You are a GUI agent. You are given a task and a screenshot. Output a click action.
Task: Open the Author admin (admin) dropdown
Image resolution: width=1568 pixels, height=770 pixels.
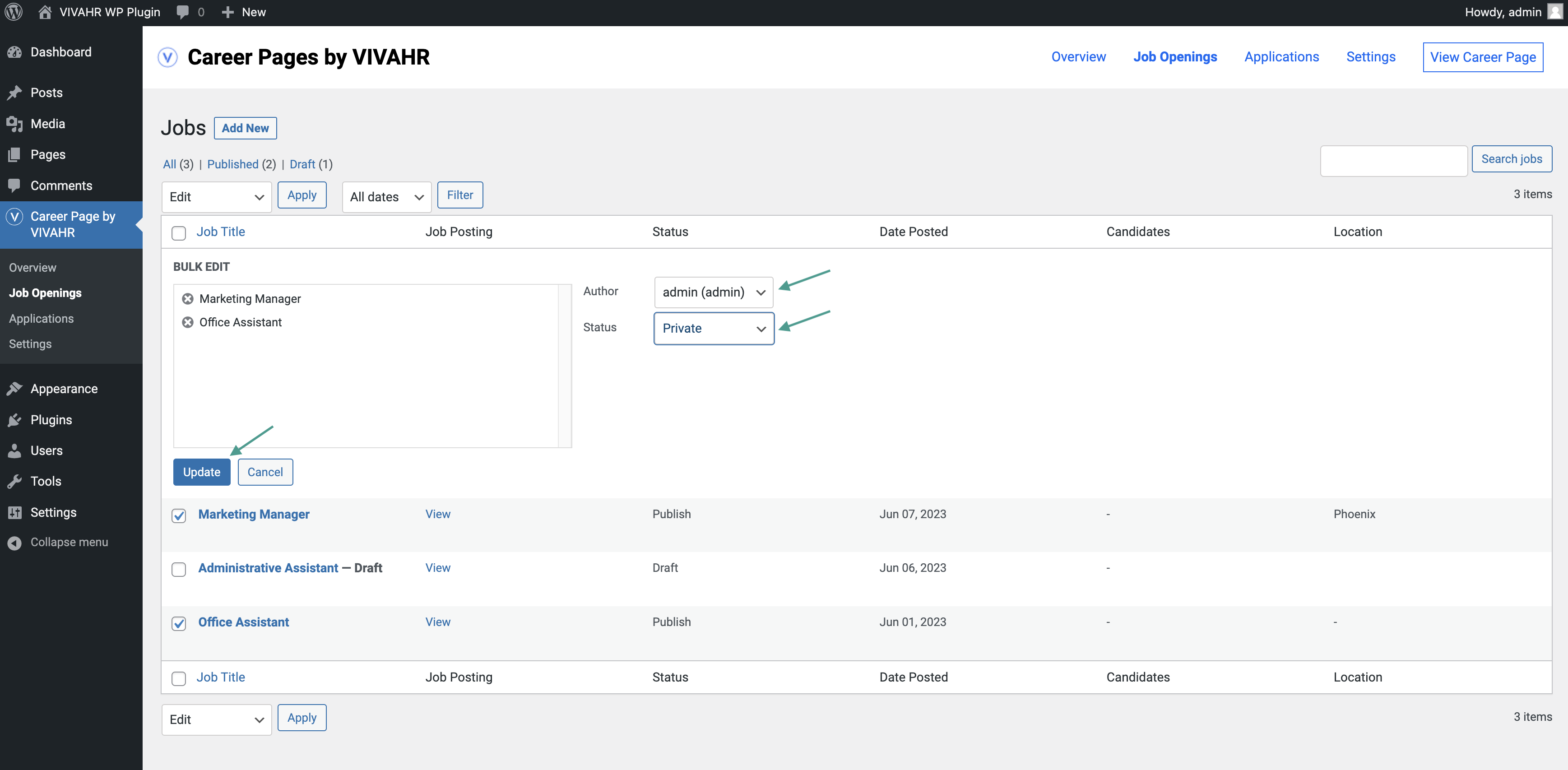(714, 292)
